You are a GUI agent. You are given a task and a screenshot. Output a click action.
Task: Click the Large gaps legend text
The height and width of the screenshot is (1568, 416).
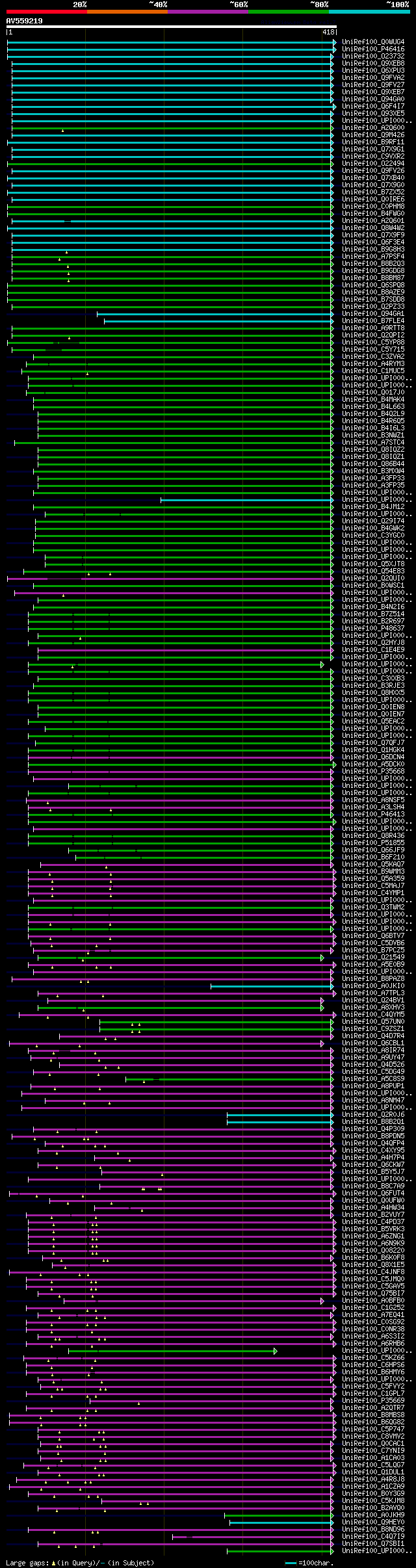(80, 1563)
